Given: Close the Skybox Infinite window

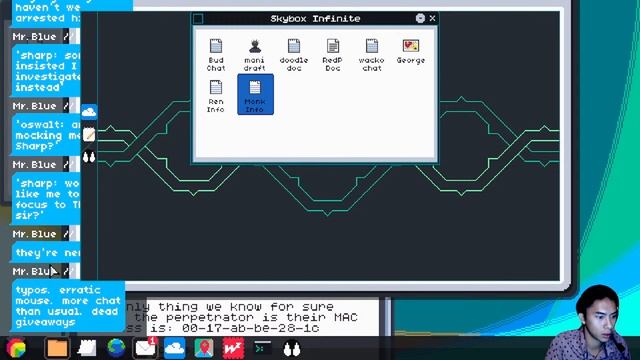Looking at the screenshot, I should click(x=432, y=18).
